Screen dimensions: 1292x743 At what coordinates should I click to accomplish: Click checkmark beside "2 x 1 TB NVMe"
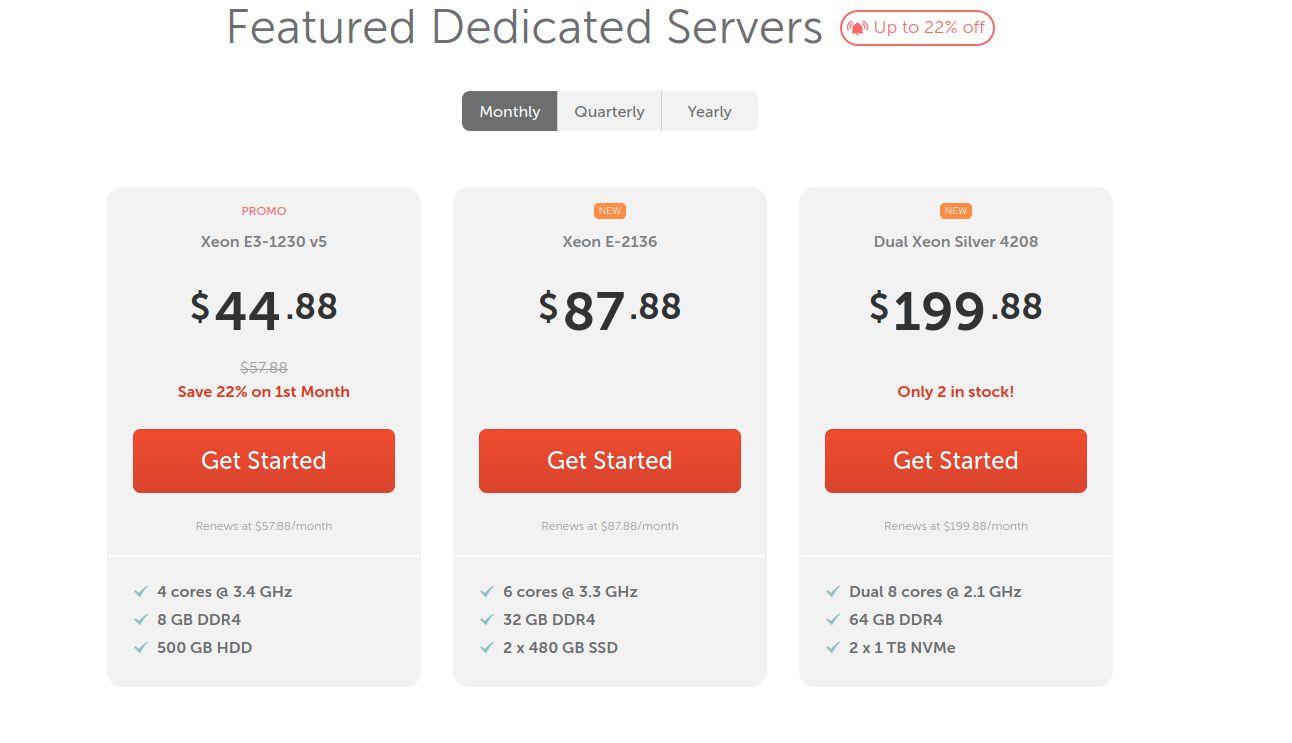(x=833, y=647)
